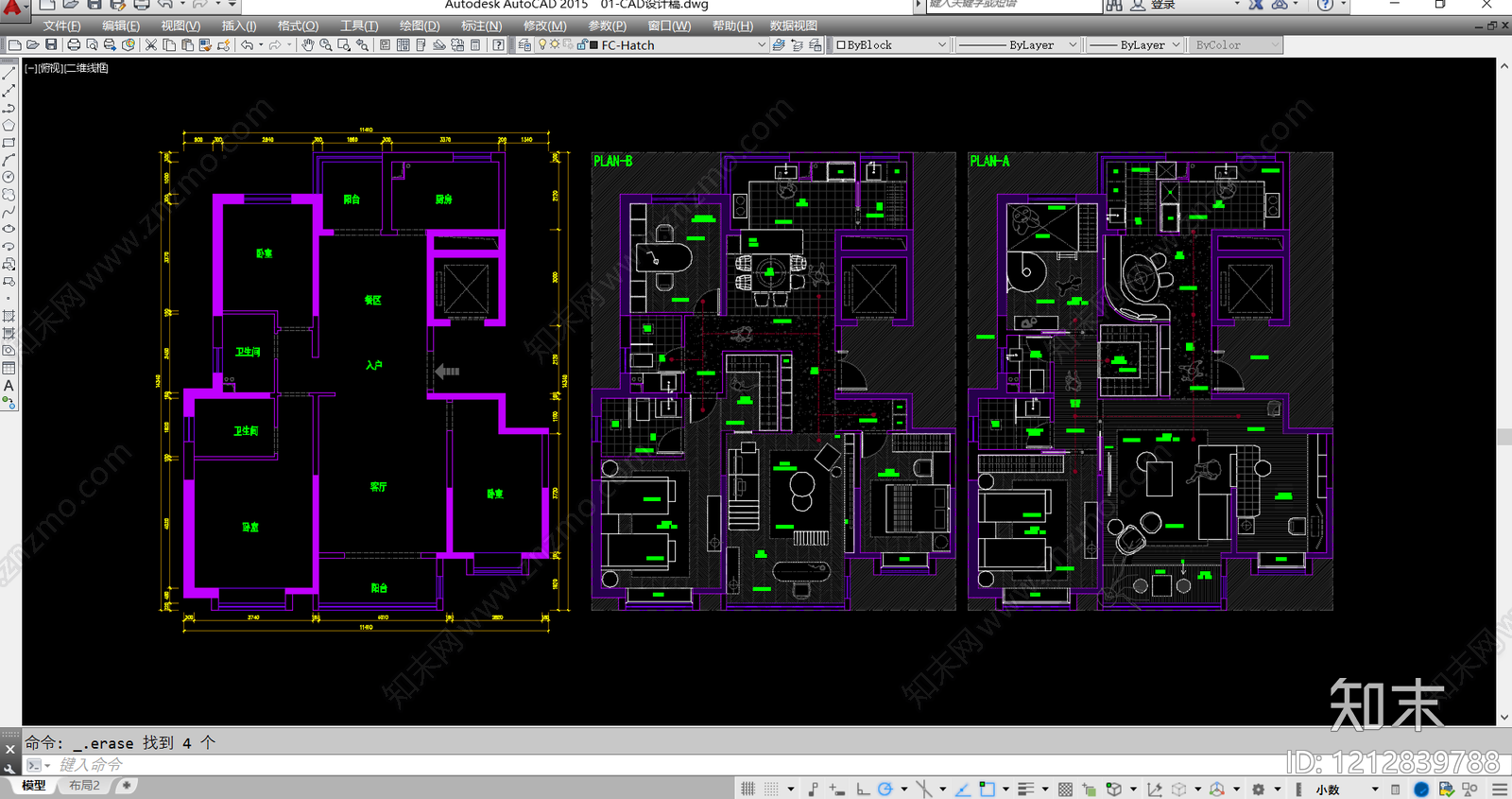Click the Cut scissors icon
Screen dimensions: 1512x799
(x=150, y=44)
